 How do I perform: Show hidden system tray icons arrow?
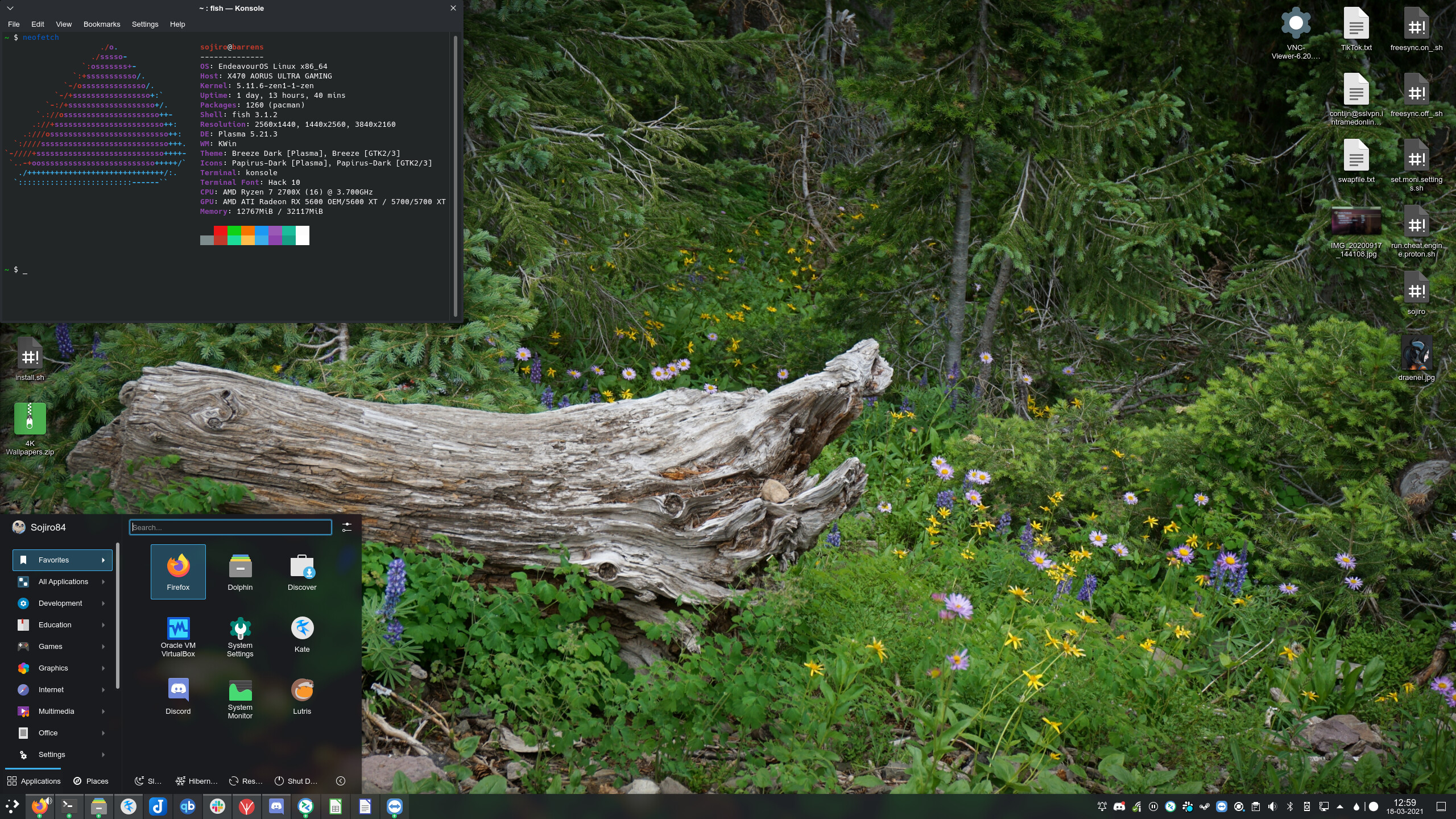[x=1340, y=806]
